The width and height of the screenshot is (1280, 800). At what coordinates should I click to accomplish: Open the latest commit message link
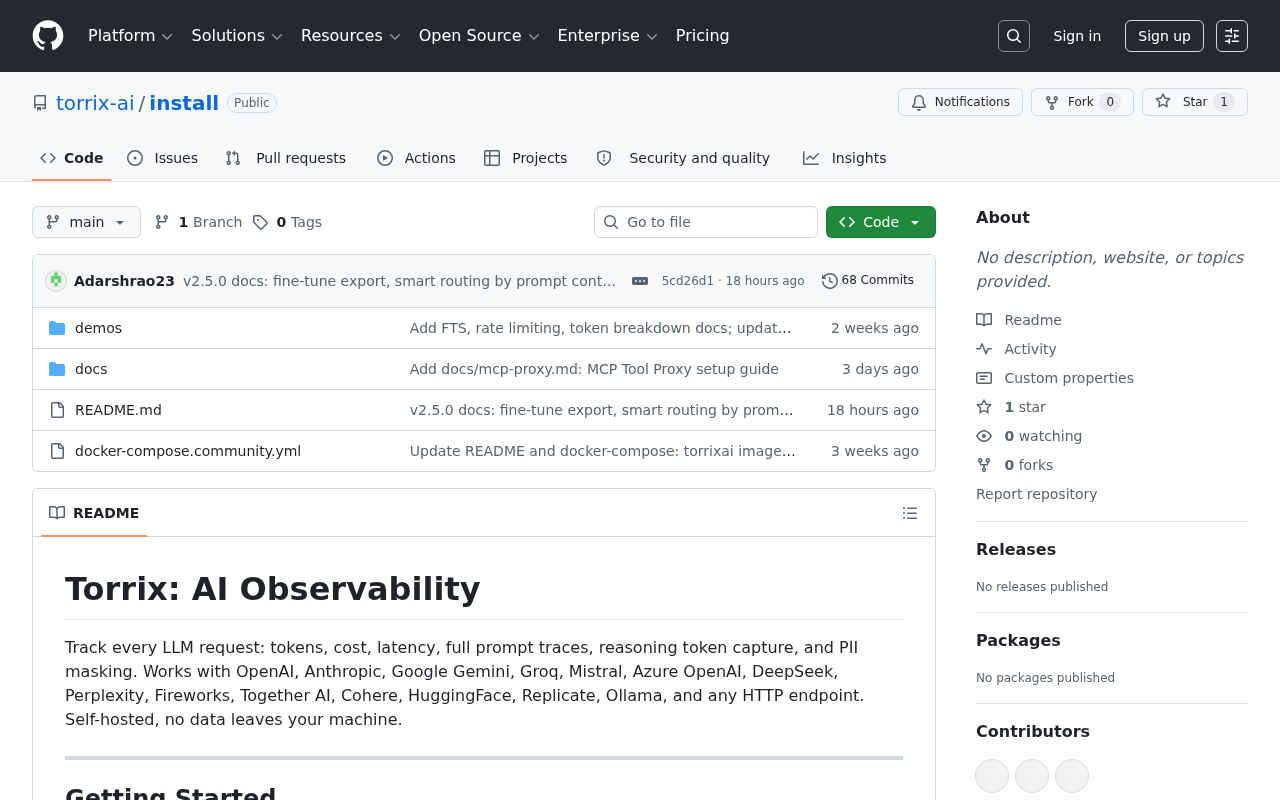click(x=400, y=281)
